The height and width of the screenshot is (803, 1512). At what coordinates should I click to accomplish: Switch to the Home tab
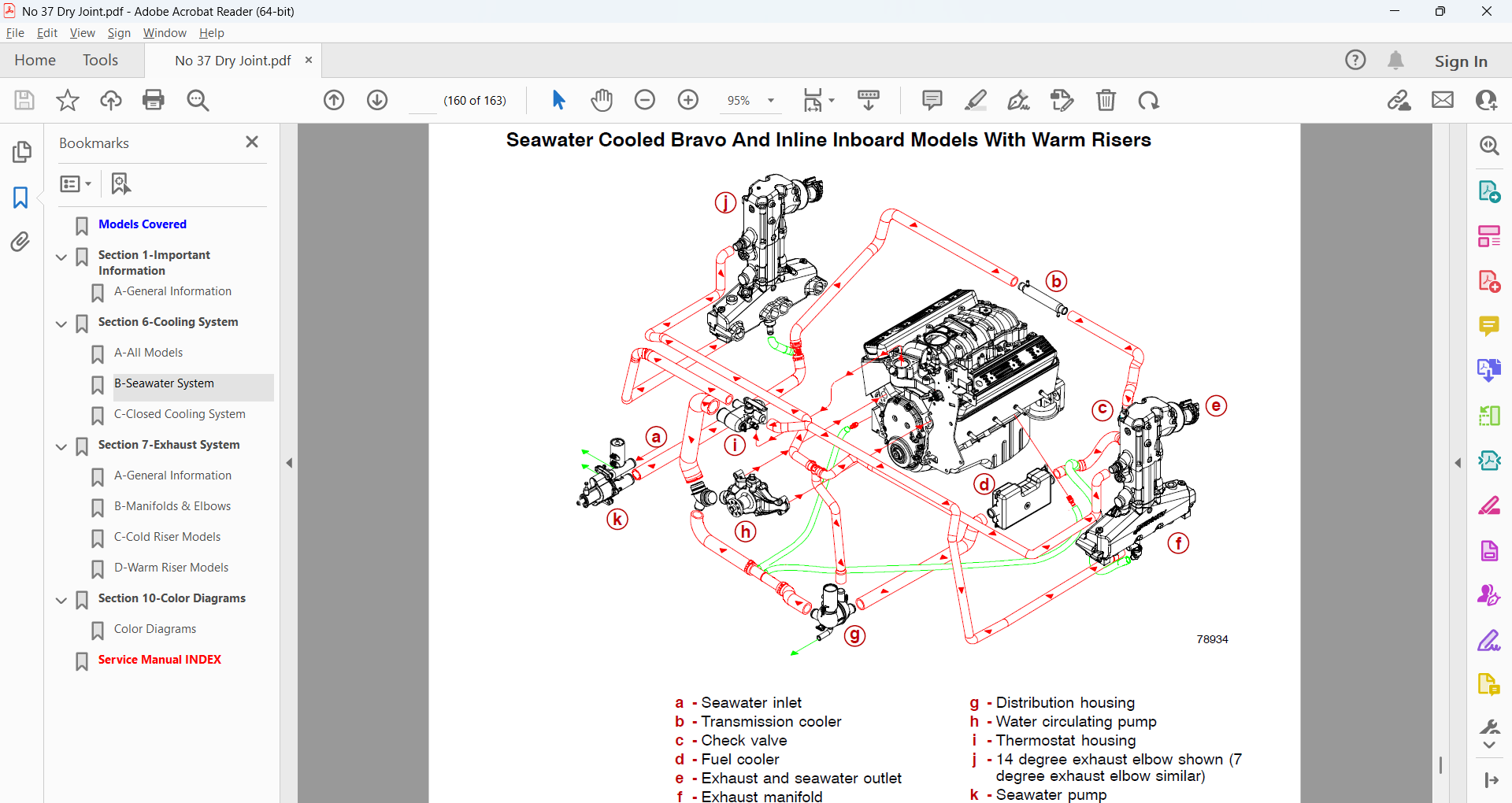coord(35,60)
